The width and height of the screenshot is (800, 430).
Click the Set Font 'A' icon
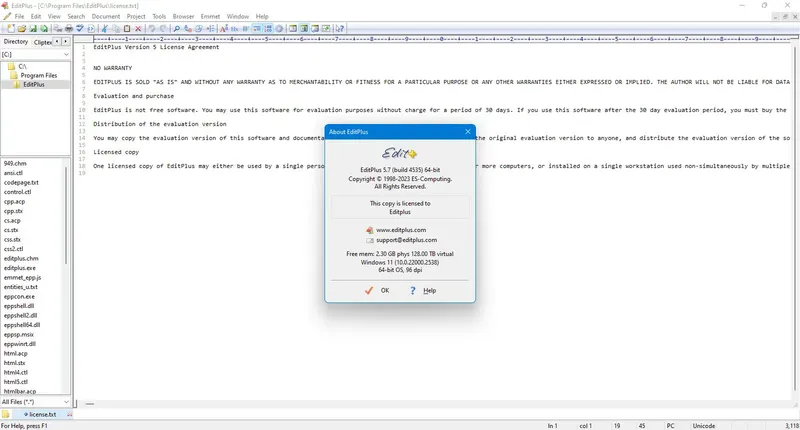[223, 29]
